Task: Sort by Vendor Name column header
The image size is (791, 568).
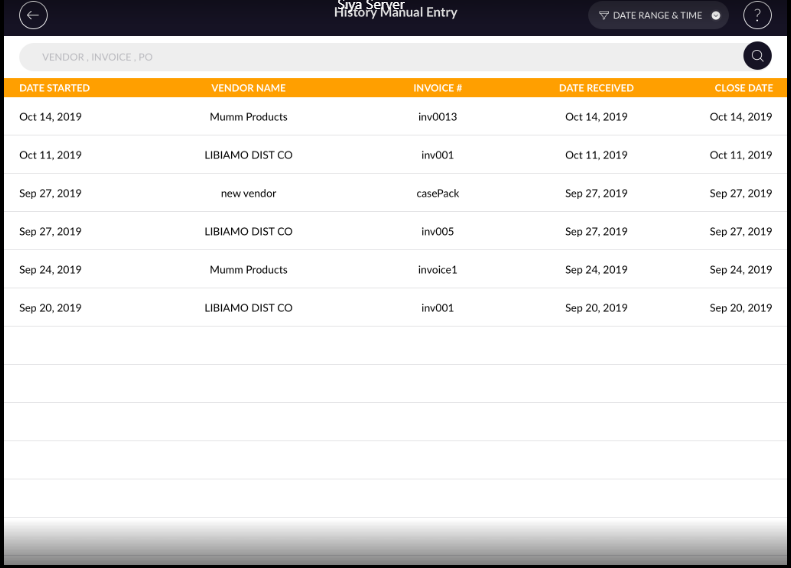Action: 248,88
